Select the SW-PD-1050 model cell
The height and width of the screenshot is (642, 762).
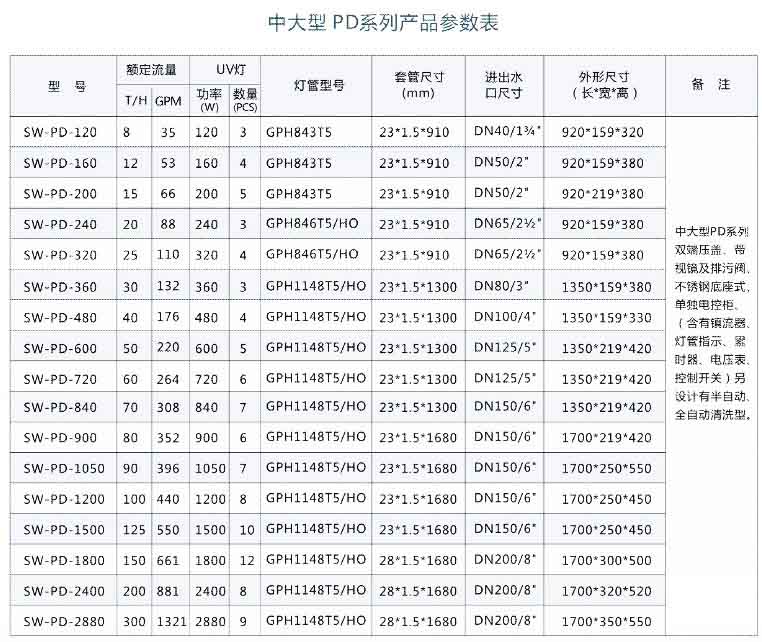pos(64,468)
